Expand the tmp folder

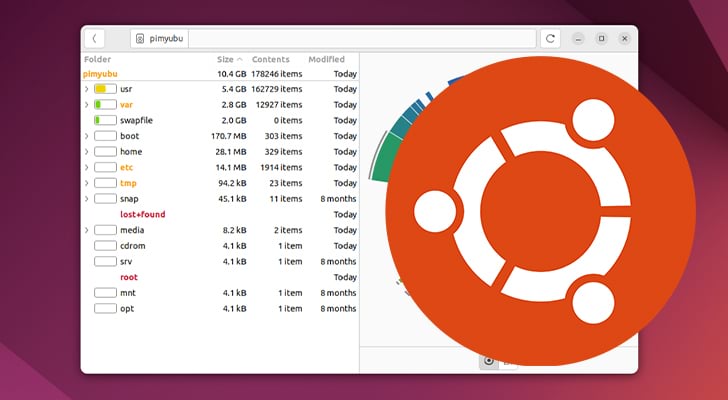(87, 183)
